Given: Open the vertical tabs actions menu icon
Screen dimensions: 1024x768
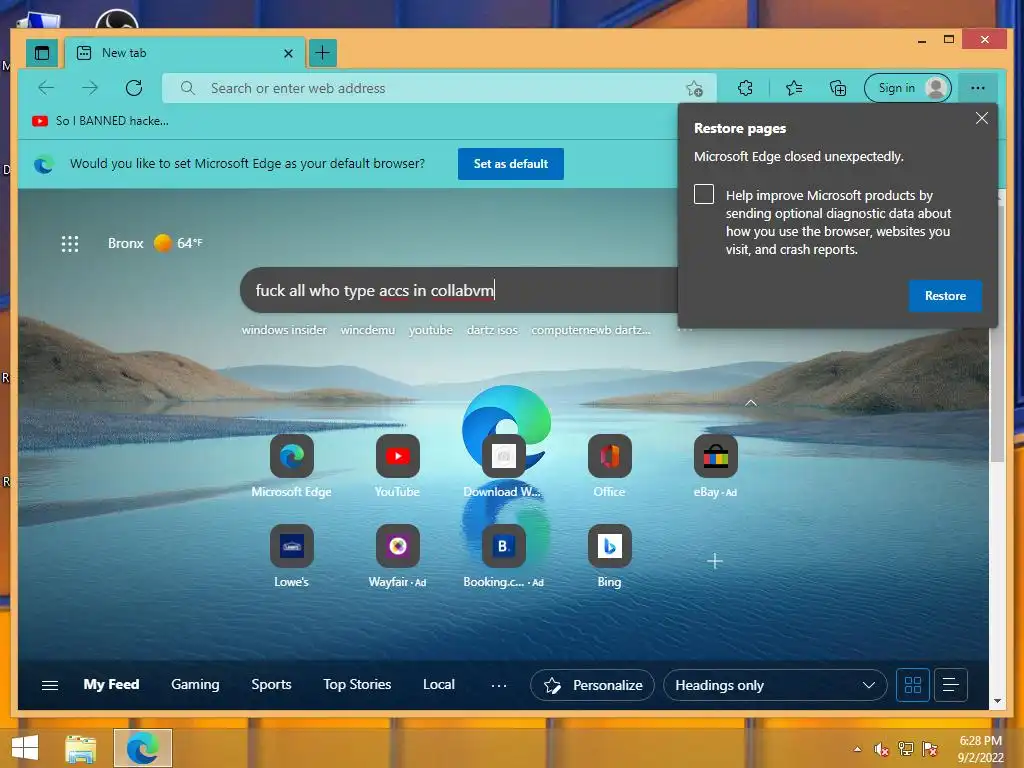Looking at the screenshot, I should [42, 53].
